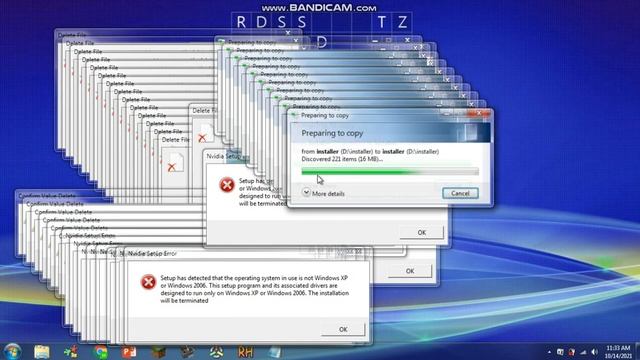Screen dimensions: 640x360
Task: Click the red error icon in middle Nvidia Setup dialog
Action: tap(227, 185)
